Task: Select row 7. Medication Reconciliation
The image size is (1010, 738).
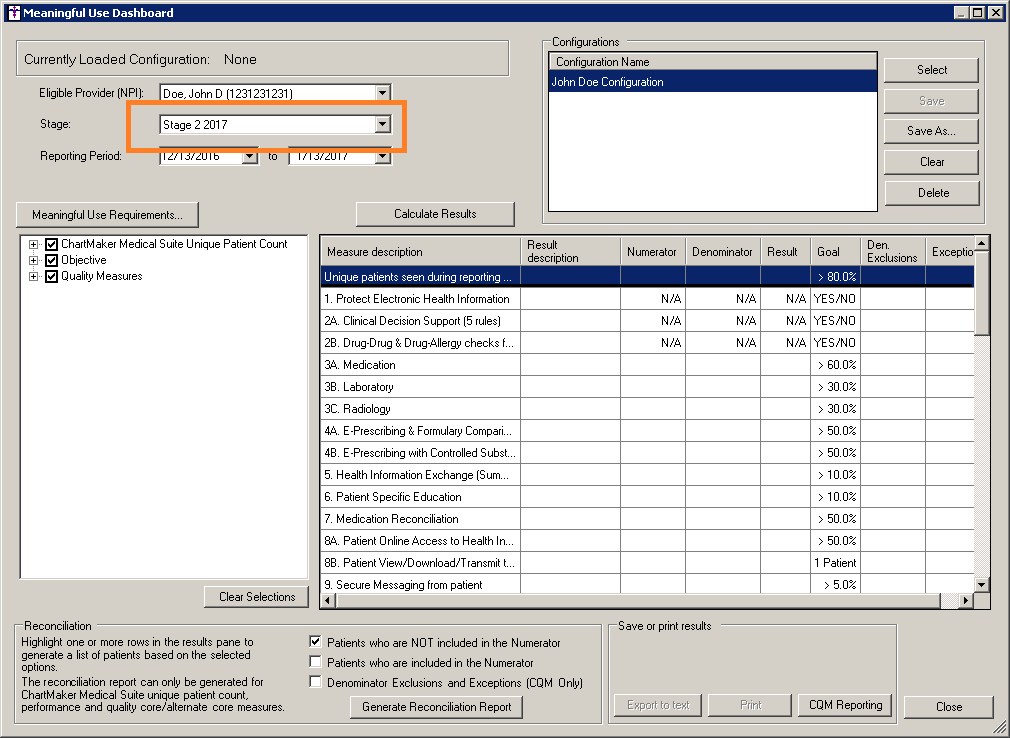Action: point(647,518)
